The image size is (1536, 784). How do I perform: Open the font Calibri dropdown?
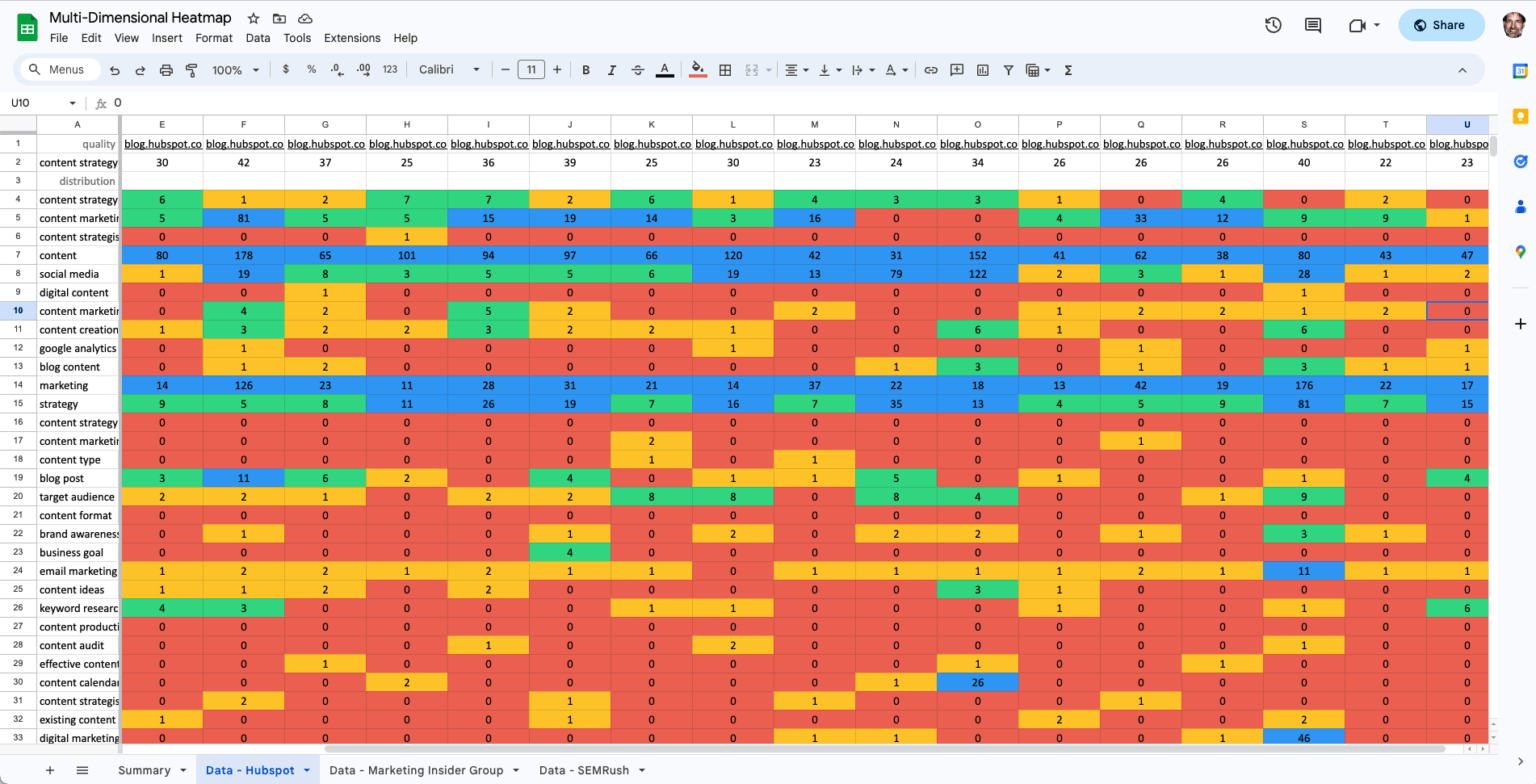click(x=448, y=70)
